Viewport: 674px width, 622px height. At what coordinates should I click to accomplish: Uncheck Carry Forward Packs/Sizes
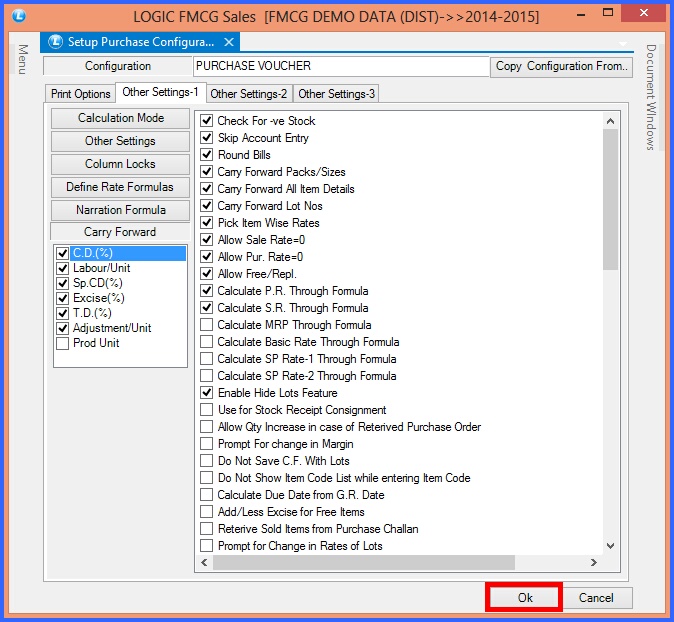click(207, 172)
